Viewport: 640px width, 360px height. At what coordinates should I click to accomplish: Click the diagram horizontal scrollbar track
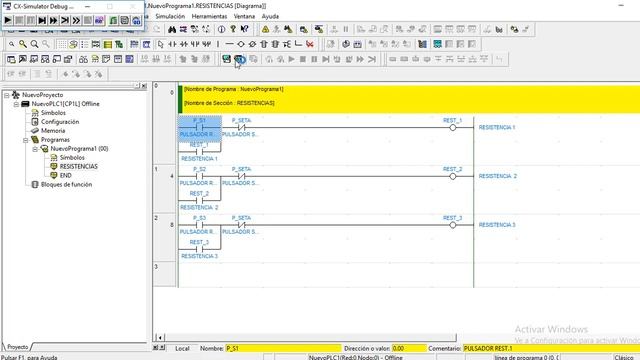coord(310,337)
